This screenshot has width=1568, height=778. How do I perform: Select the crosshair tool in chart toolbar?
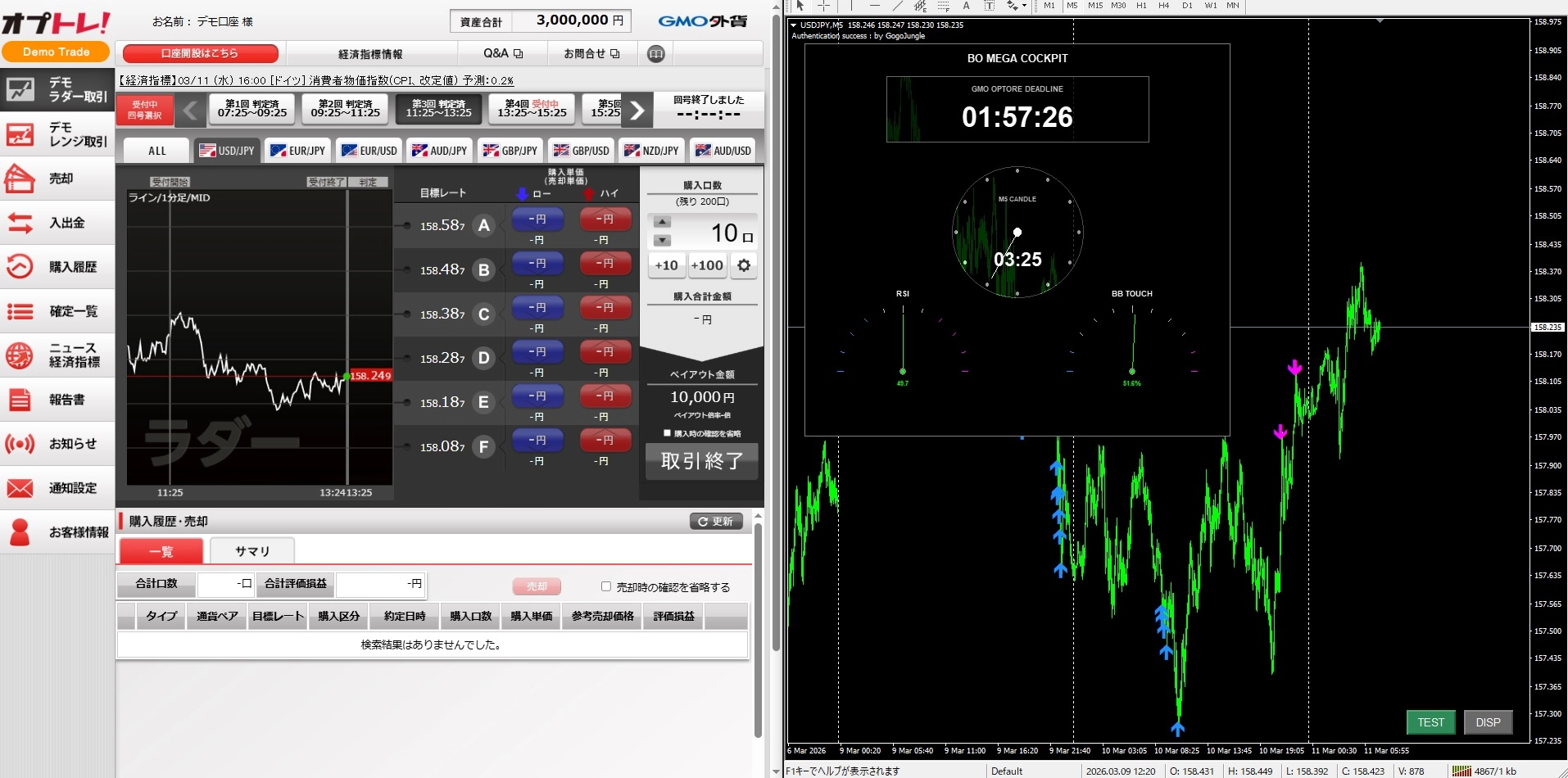tap(823, 6)
